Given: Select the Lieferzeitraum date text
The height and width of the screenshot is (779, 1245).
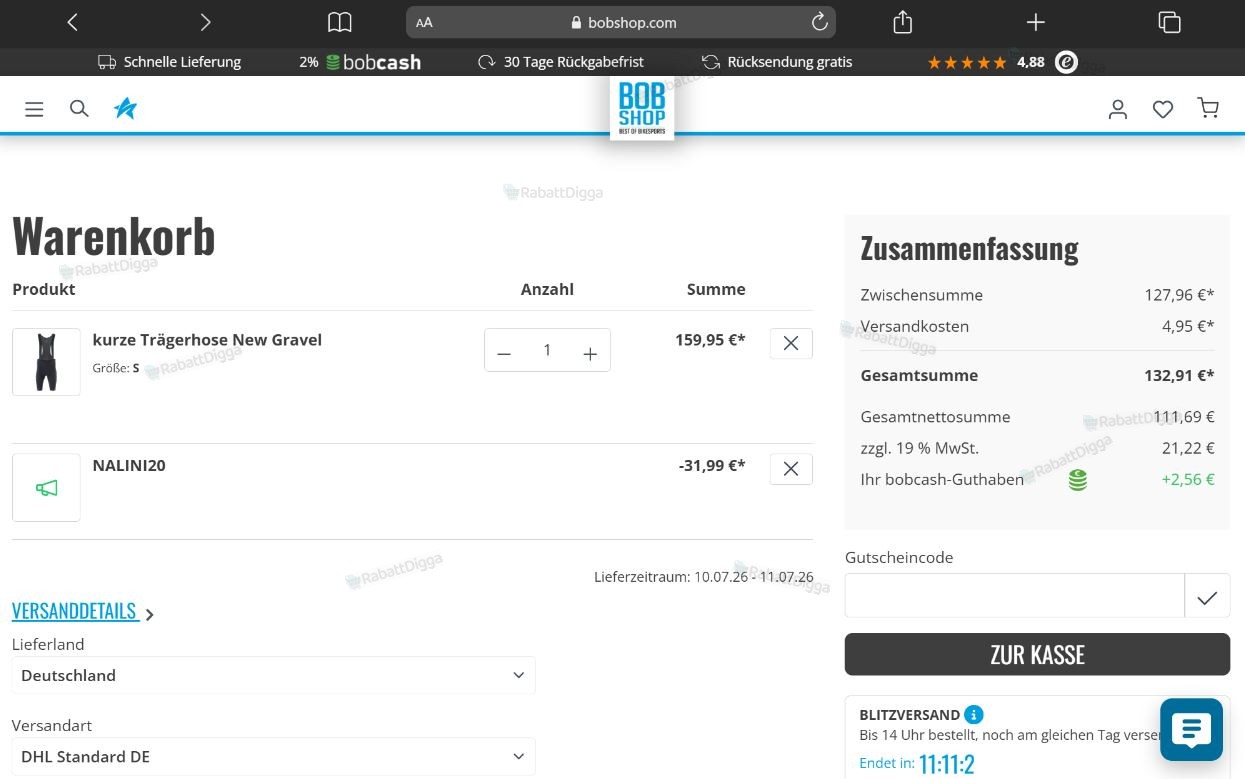Looking at the screenshot, I should pos(704,577).
